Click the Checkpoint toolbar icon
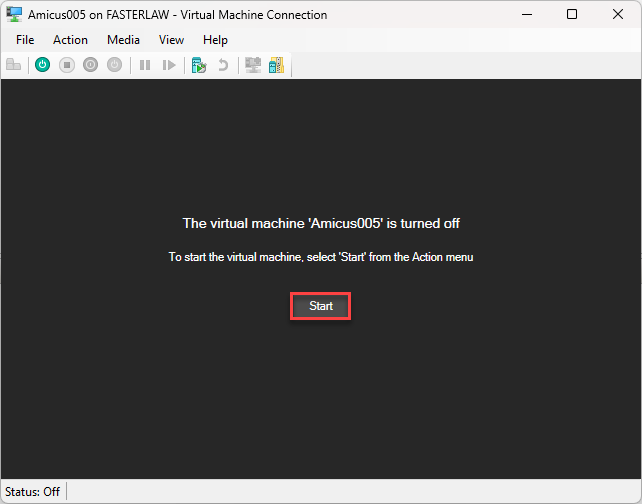 point(199,65)
